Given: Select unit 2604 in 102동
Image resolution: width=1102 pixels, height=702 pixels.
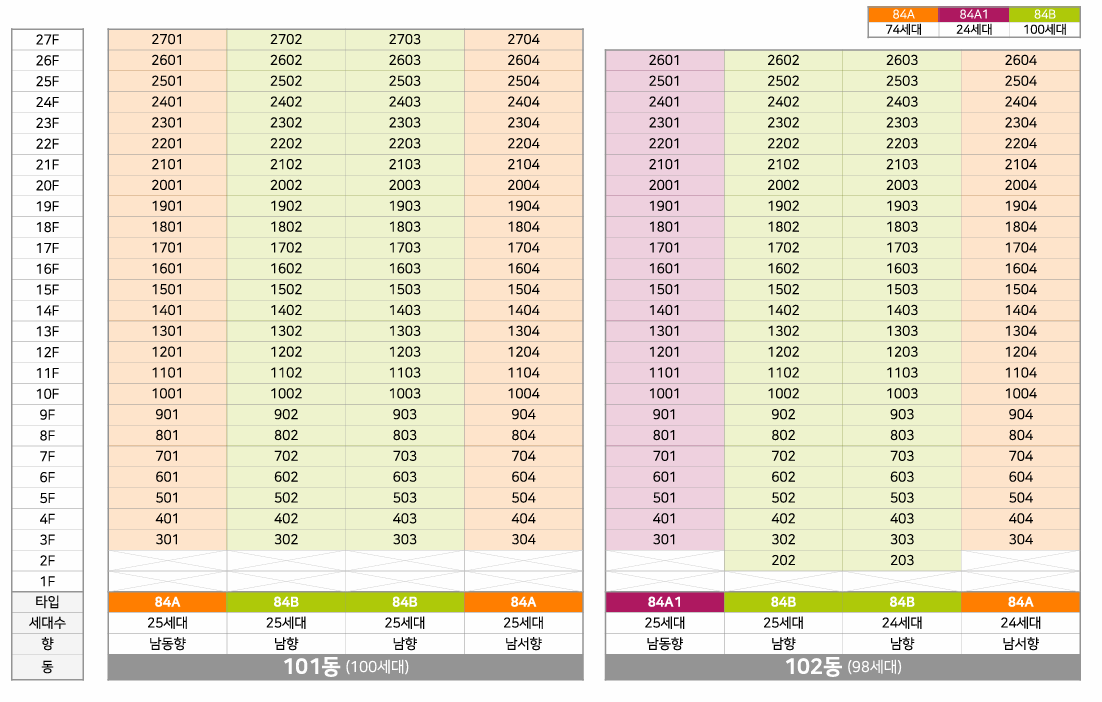Looking at the screenshot, I should click(x=1020, y=60).
